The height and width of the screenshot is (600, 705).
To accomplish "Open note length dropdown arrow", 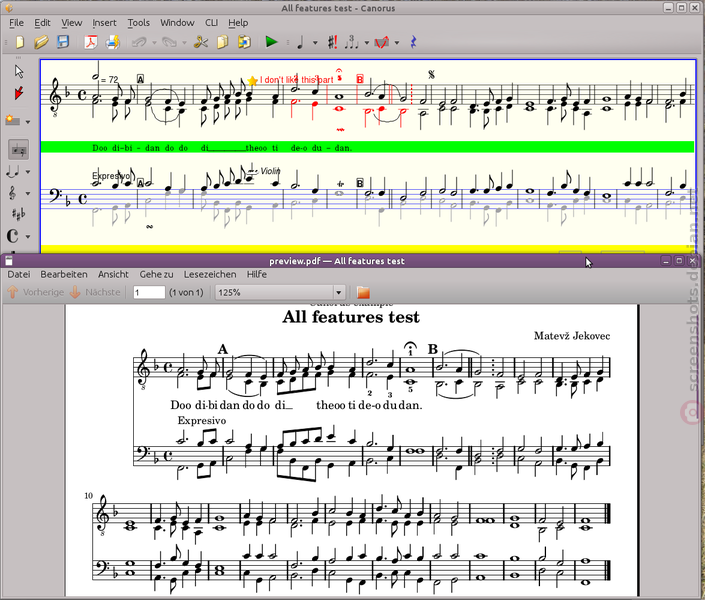I will click(315, 43).
